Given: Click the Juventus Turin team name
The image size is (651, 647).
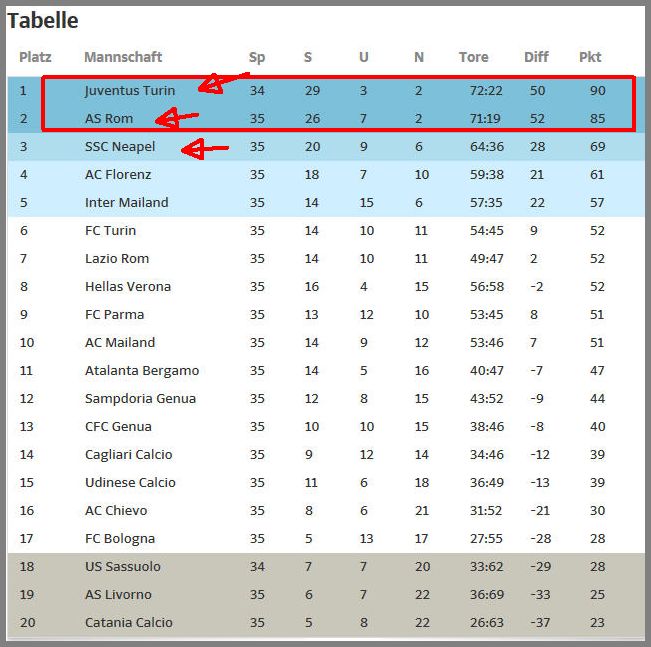Looking at the screenshot, I should tap(130, 91).
